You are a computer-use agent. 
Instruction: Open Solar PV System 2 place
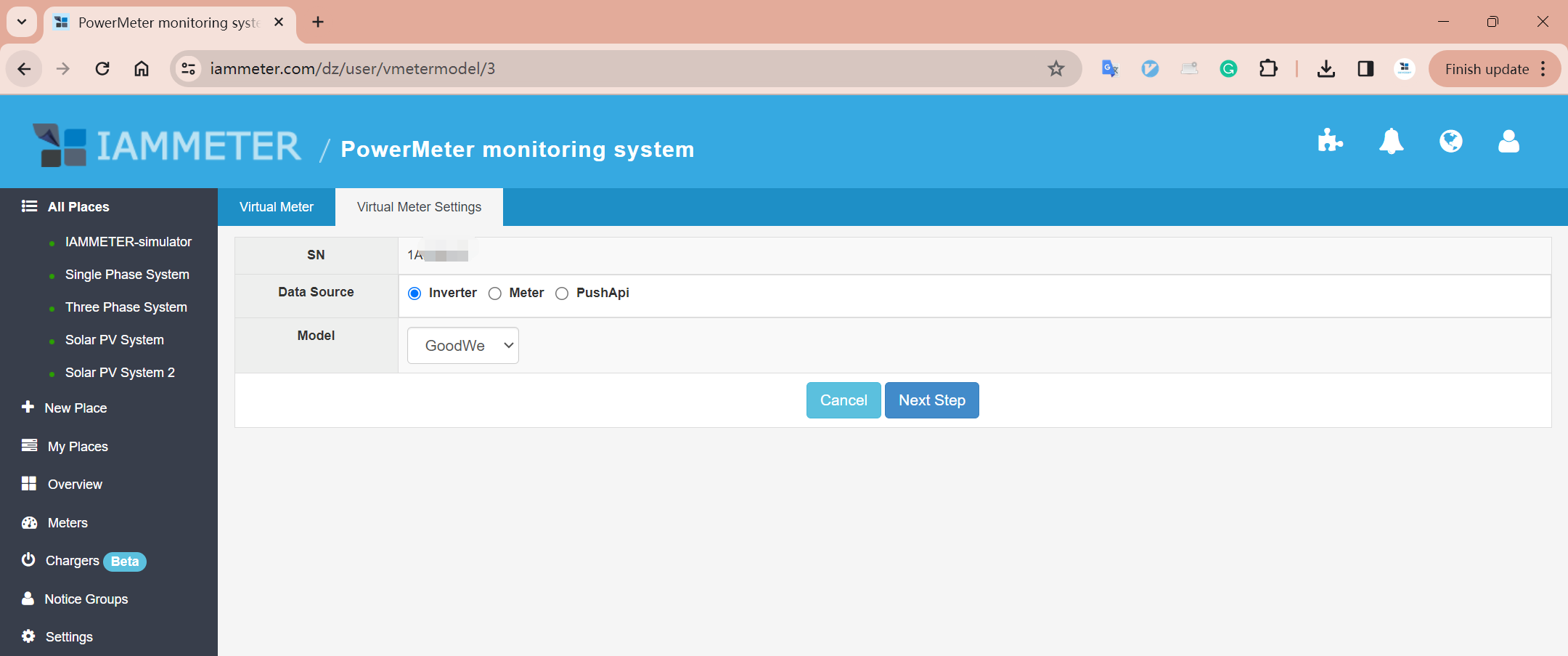pyautogui.click(x=120, y=373)
